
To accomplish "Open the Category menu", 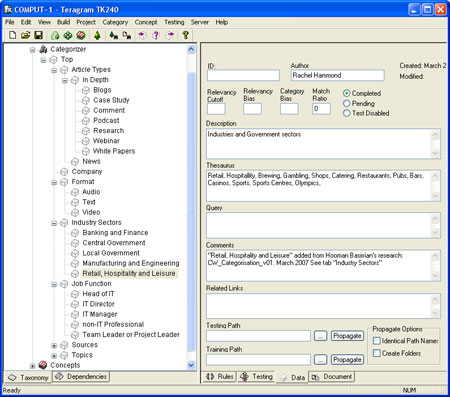I will click(x=115, y=22).
